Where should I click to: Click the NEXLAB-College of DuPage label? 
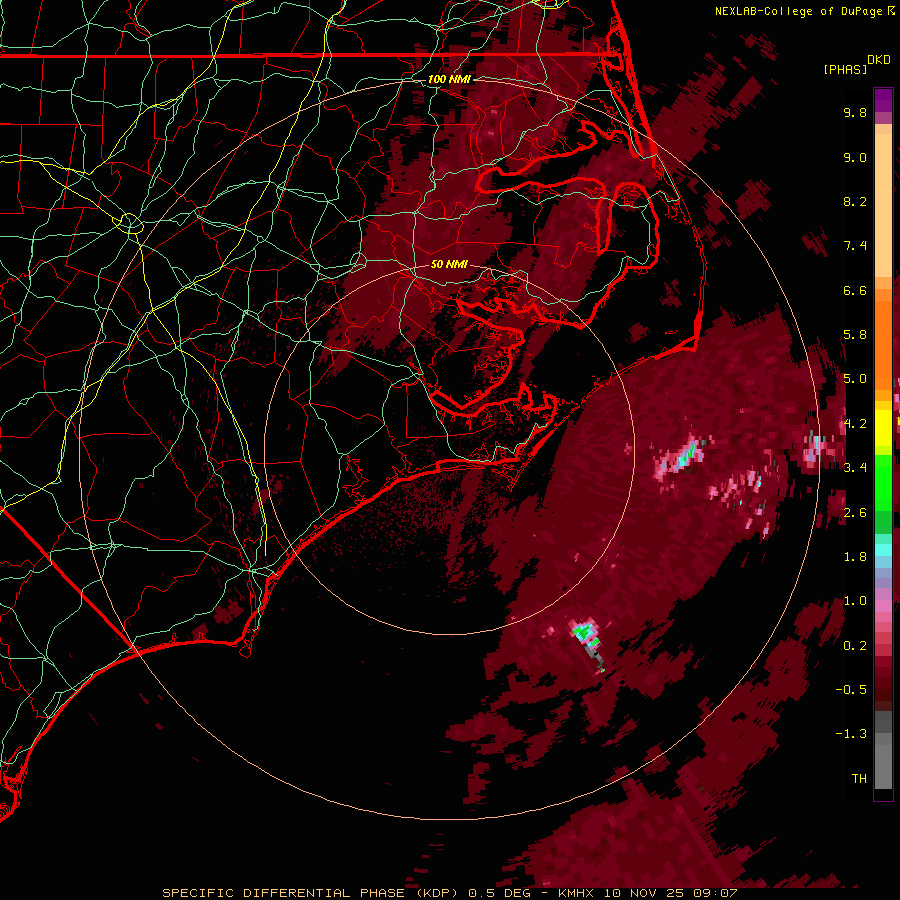pyautogui.click(x=797, y=11)
